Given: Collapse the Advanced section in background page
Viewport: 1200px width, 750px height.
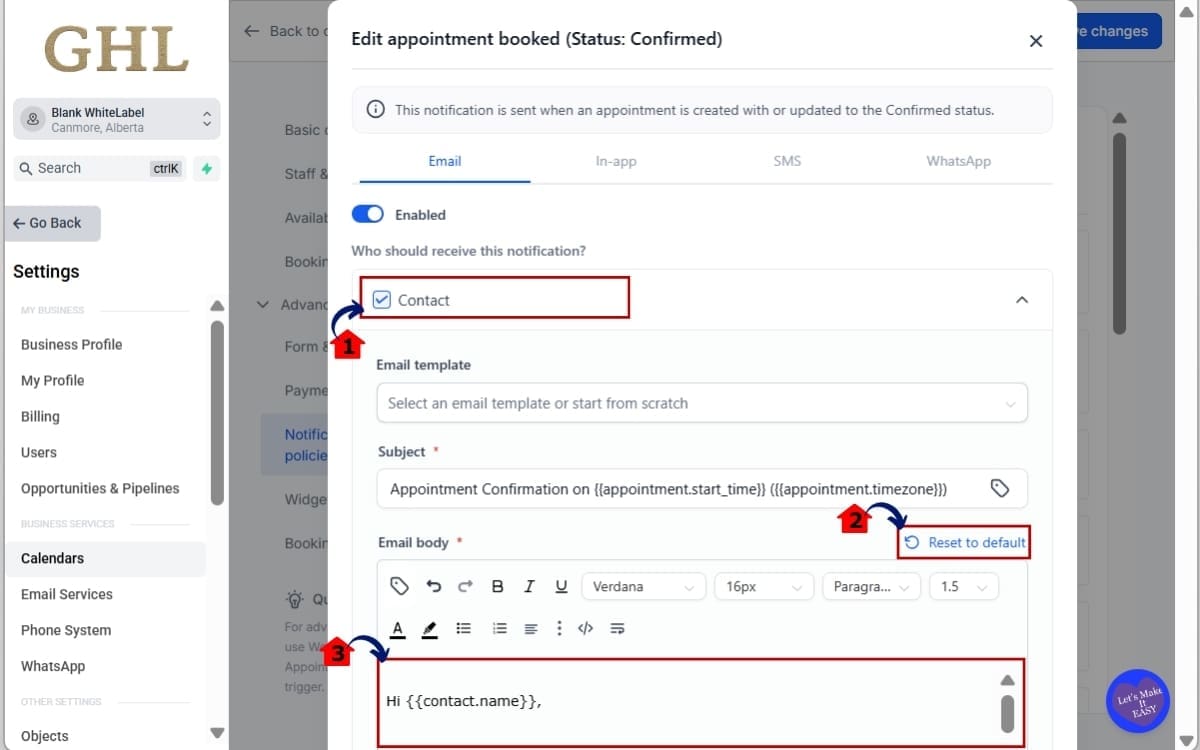Looking at the screenshot, I should pos(263,304).
